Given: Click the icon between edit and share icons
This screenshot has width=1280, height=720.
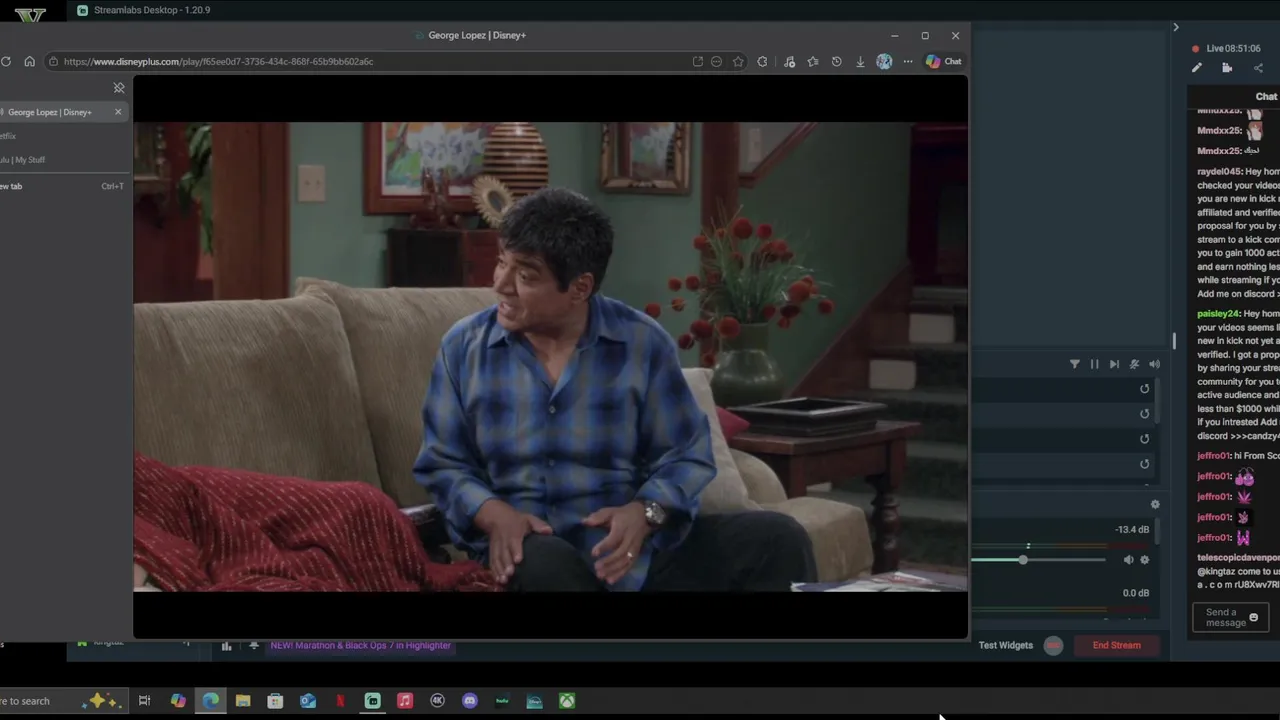Looking at the screenshot, I should point(1227,68).
